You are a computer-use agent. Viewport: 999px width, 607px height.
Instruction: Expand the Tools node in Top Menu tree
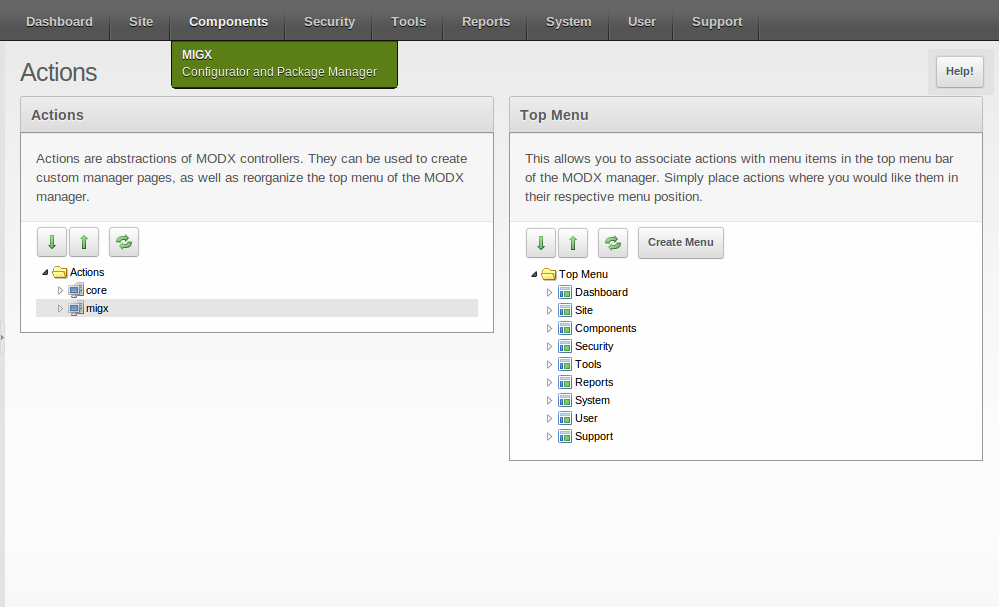[x=549, y=364]
